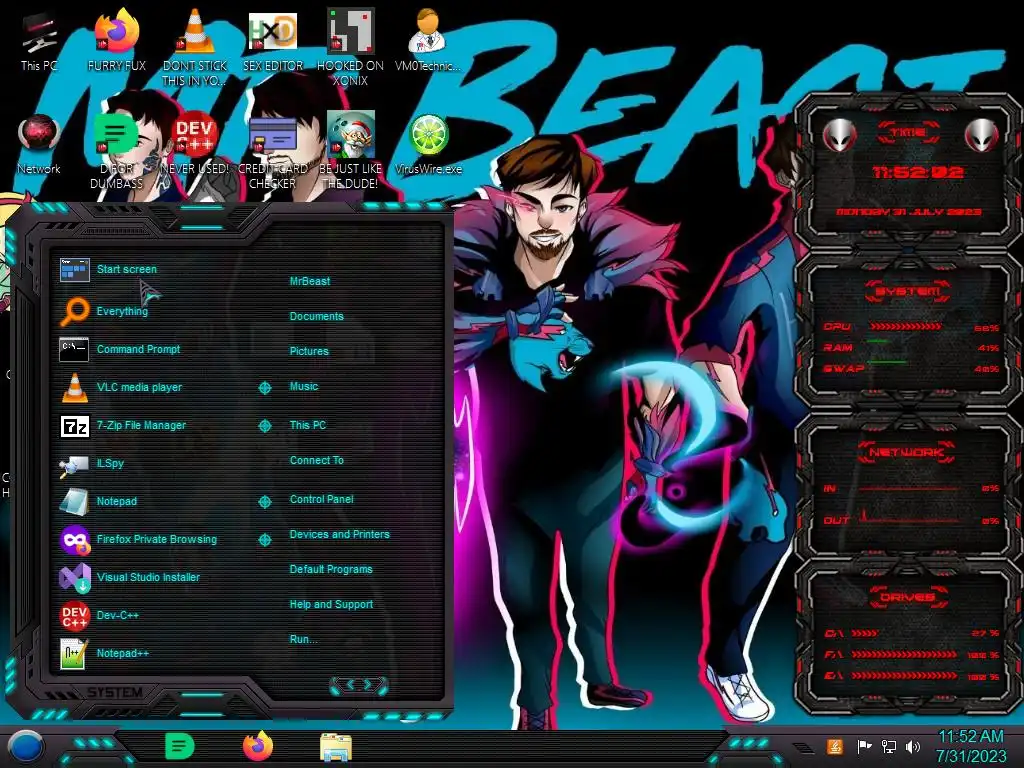
Task: Open the VM0Technic desktop icon
Action: pyautogui.click(x=428, y=40)
